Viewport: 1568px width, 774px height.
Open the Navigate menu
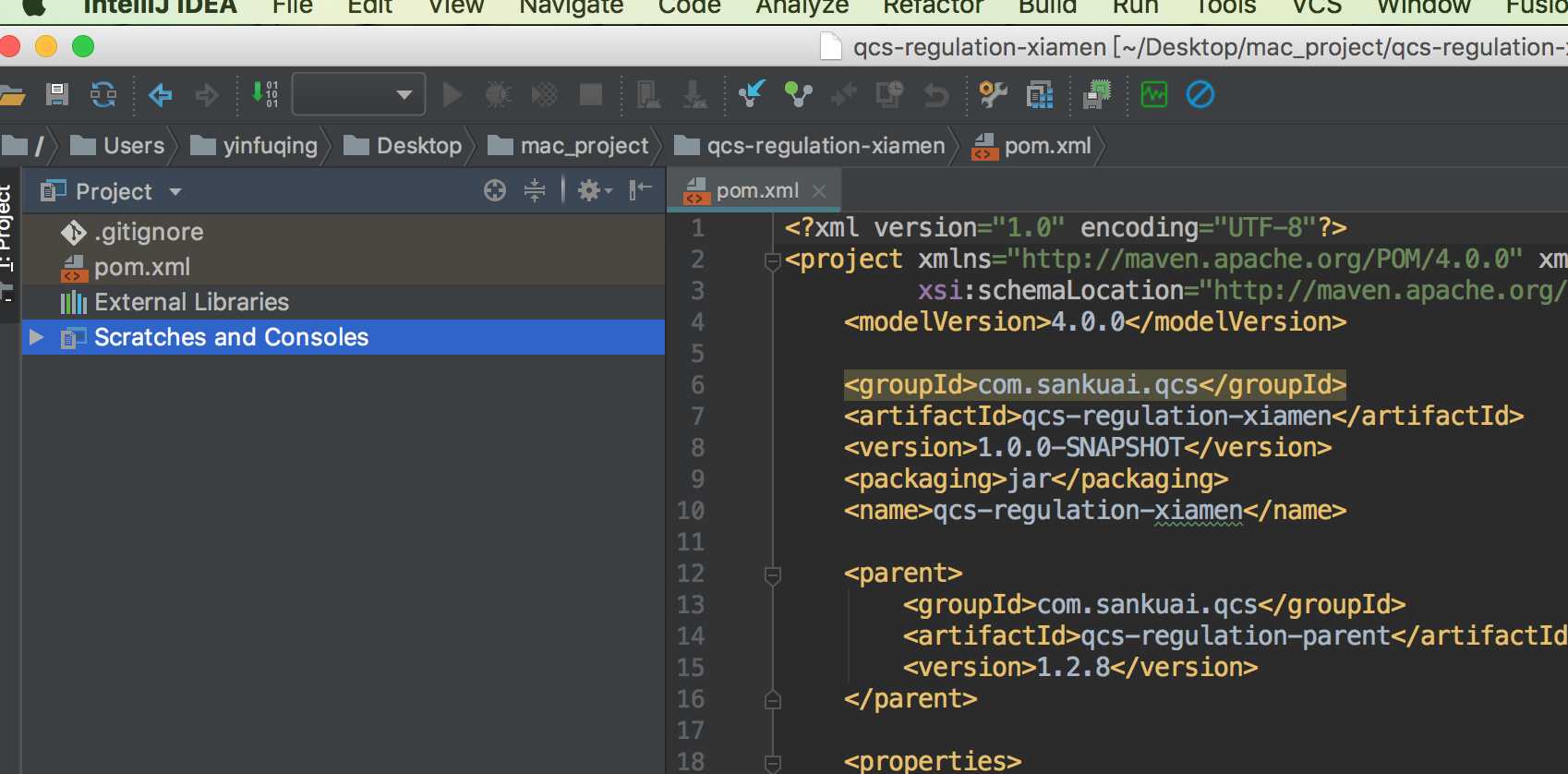click(x=572, y=7)
